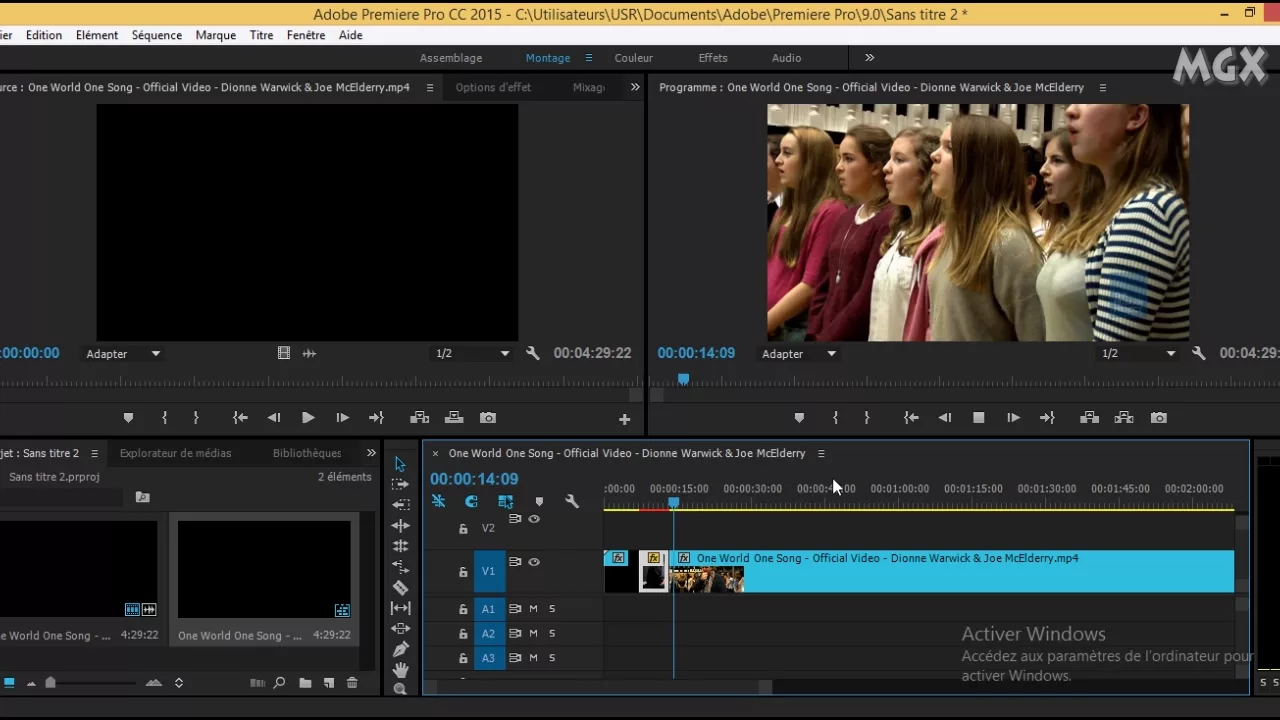Toggle sync lock on track A1
The width and height of the screenshot is (1280, 720).
pos(515,608)
